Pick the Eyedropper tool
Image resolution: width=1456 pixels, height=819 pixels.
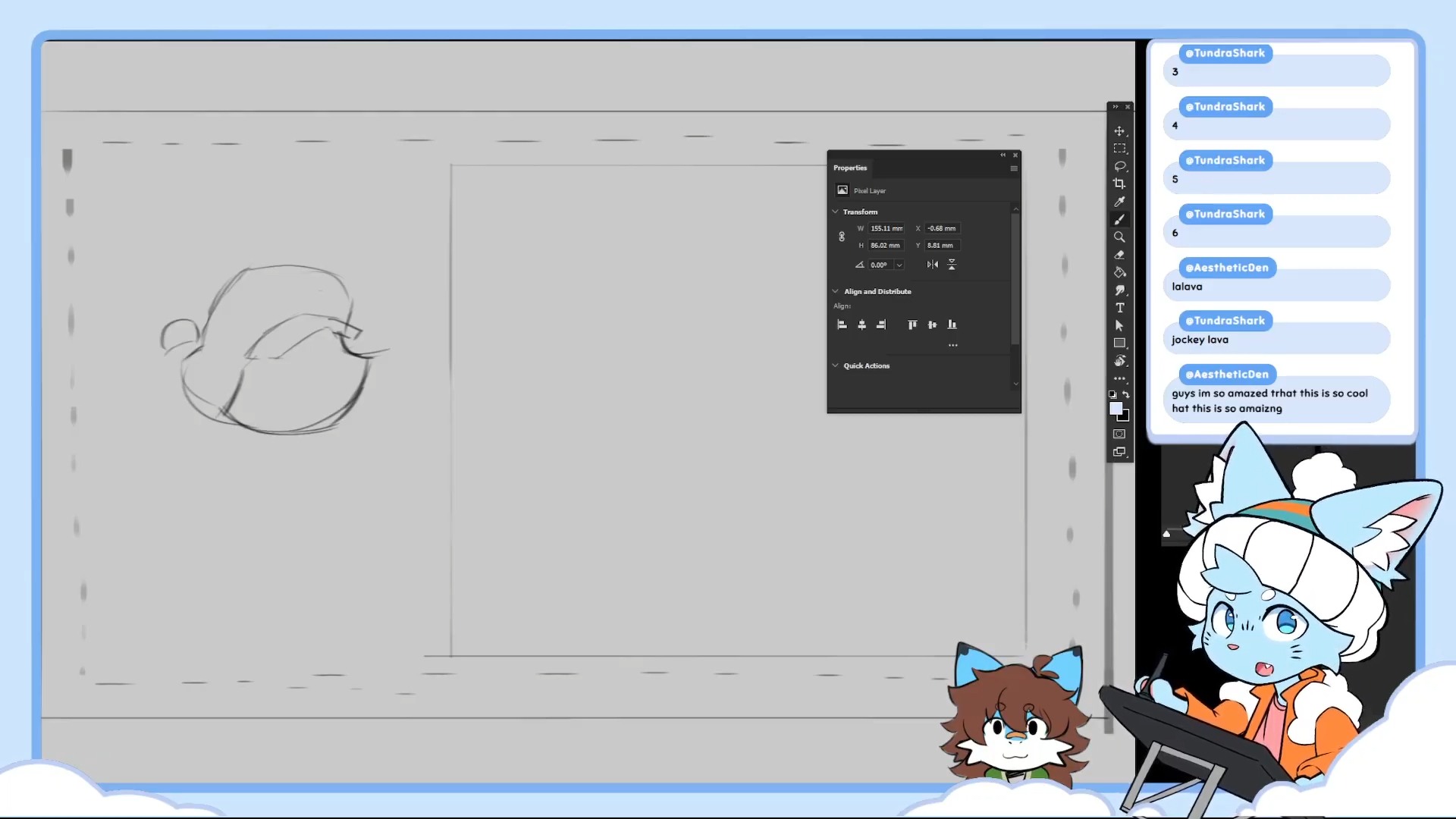pos(1119,202)
